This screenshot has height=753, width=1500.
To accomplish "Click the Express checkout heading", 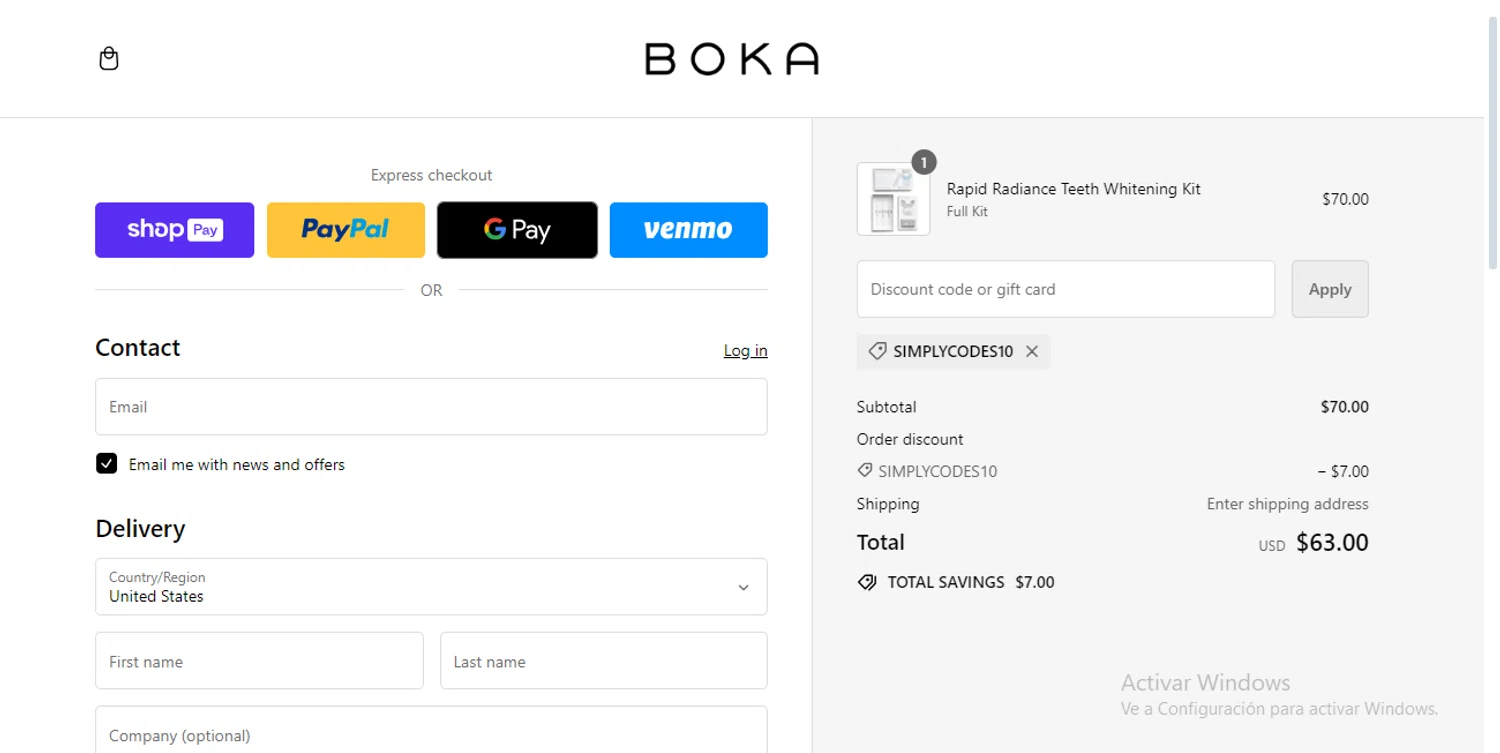I will 431,175.
